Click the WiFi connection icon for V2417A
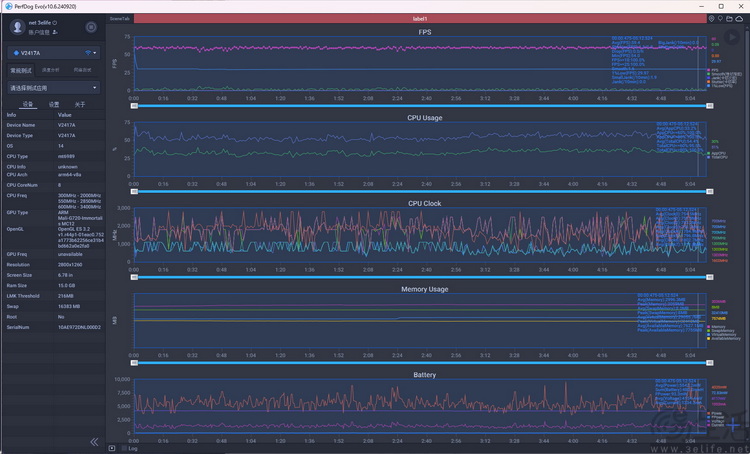The height and width of the screenshot is (454, 750). tap(88, 53)
